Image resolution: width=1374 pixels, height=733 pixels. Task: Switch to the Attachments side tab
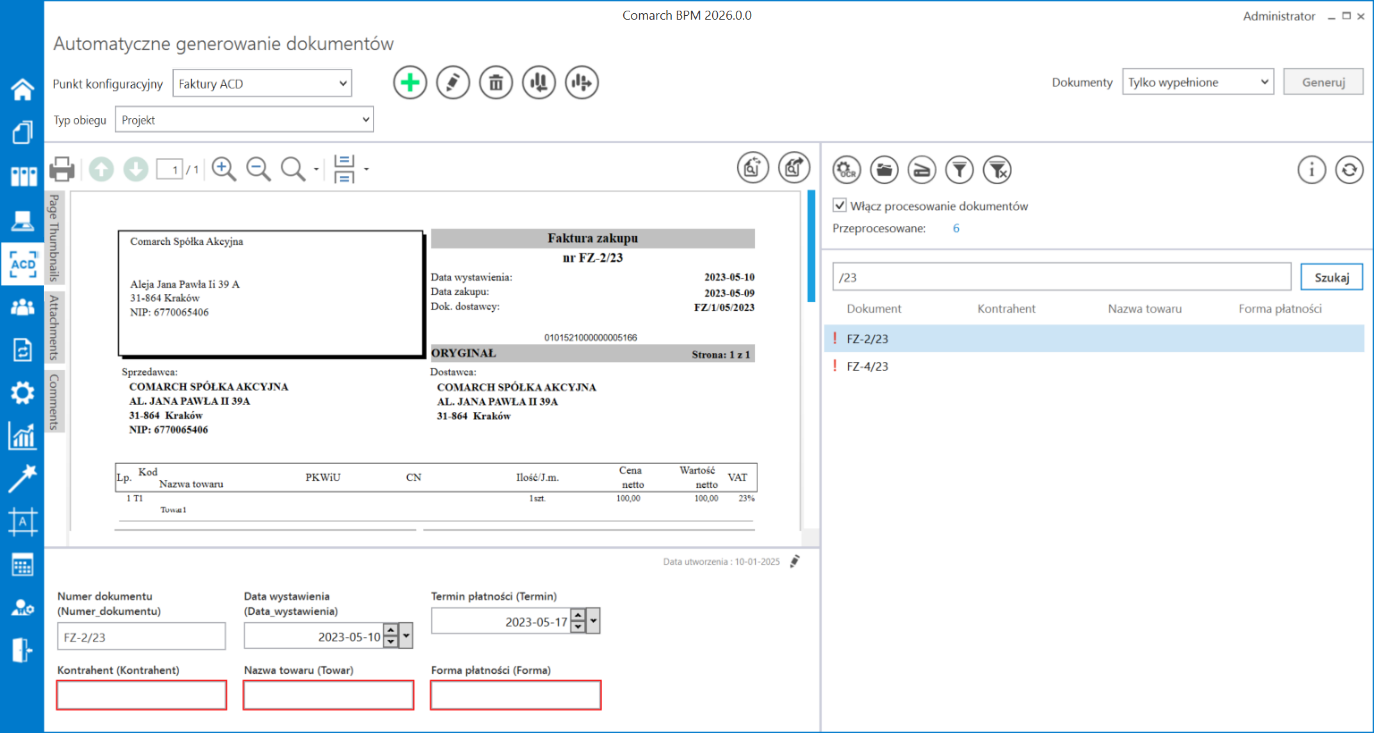click(55, 327)
